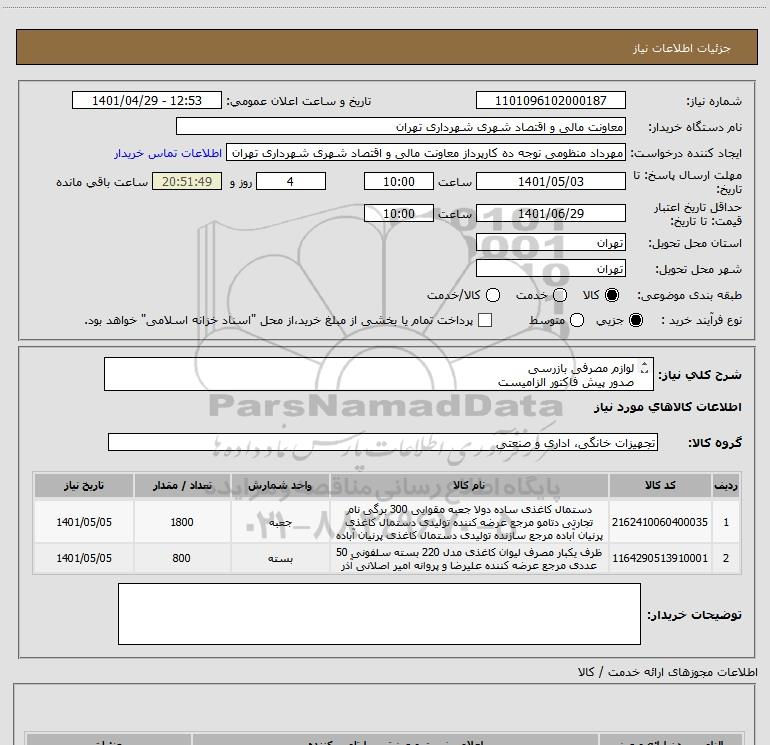Select the متوسط purchase type radio
The image size is (770, 745).
pyautogui.click(x=577, y=320)
